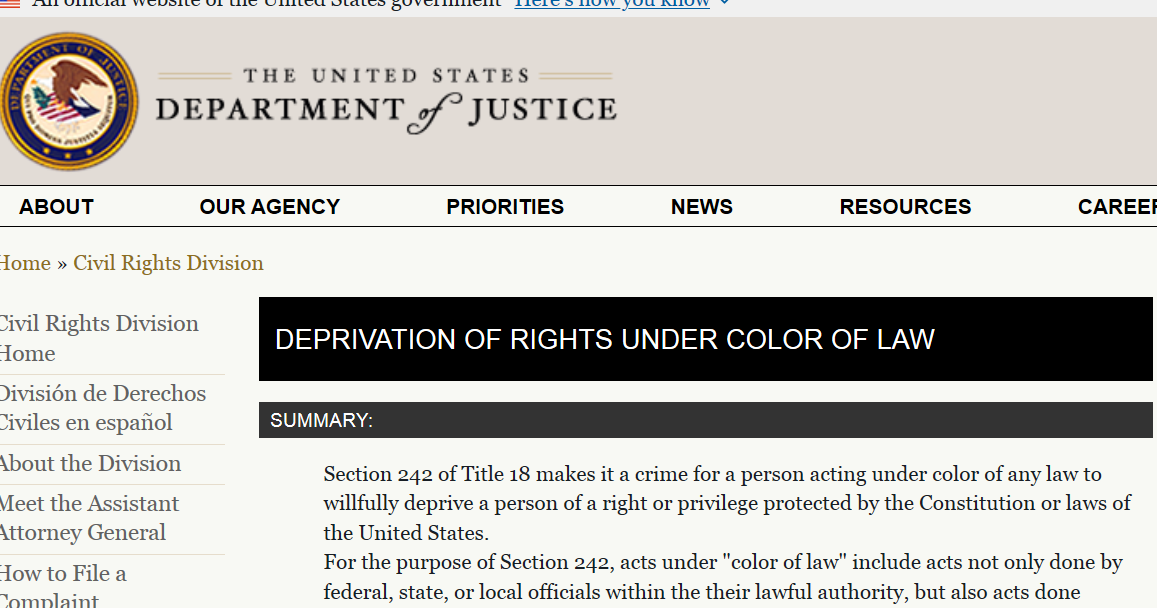Open the ABOUT menu

pyautogui.click(x=56, y=206)
